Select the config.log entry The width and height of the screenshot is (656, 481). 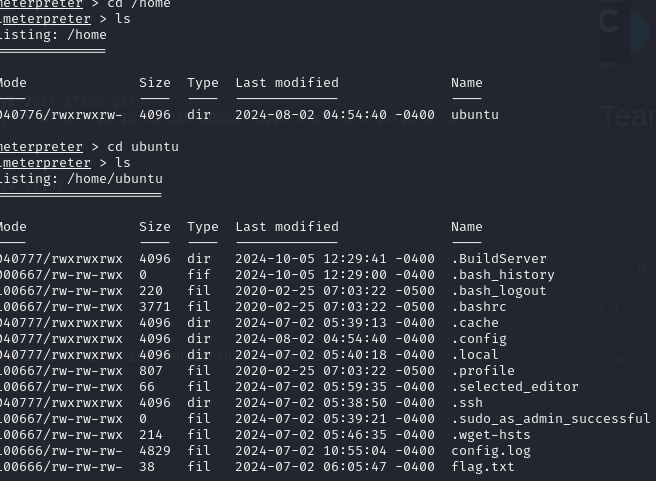pos(491,451)
